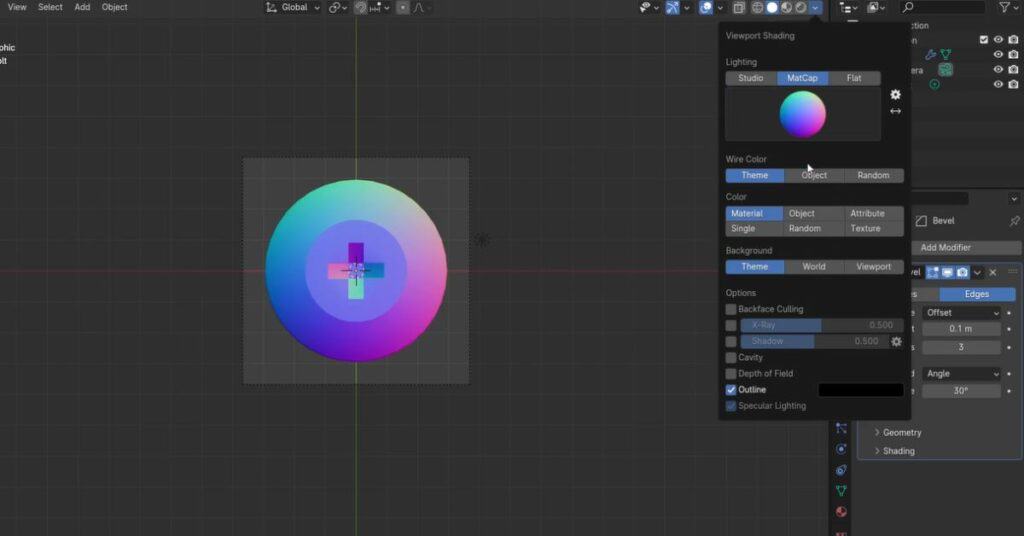1024x536 pixels.
Task: Select solid viewport shading mode
Action: point(772,8)
